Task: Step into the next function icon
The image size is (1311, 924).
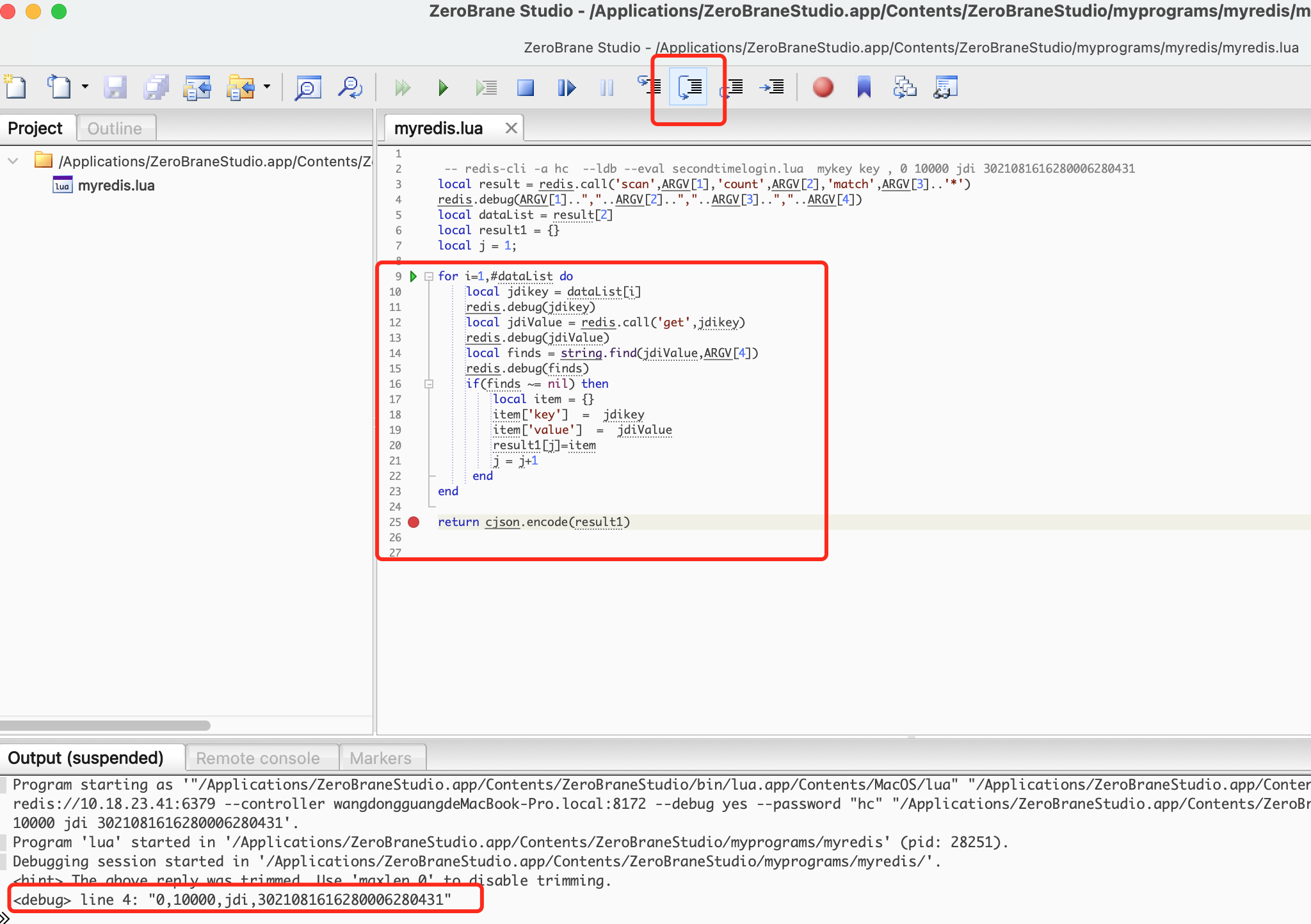Action: [x=649, y=86]
